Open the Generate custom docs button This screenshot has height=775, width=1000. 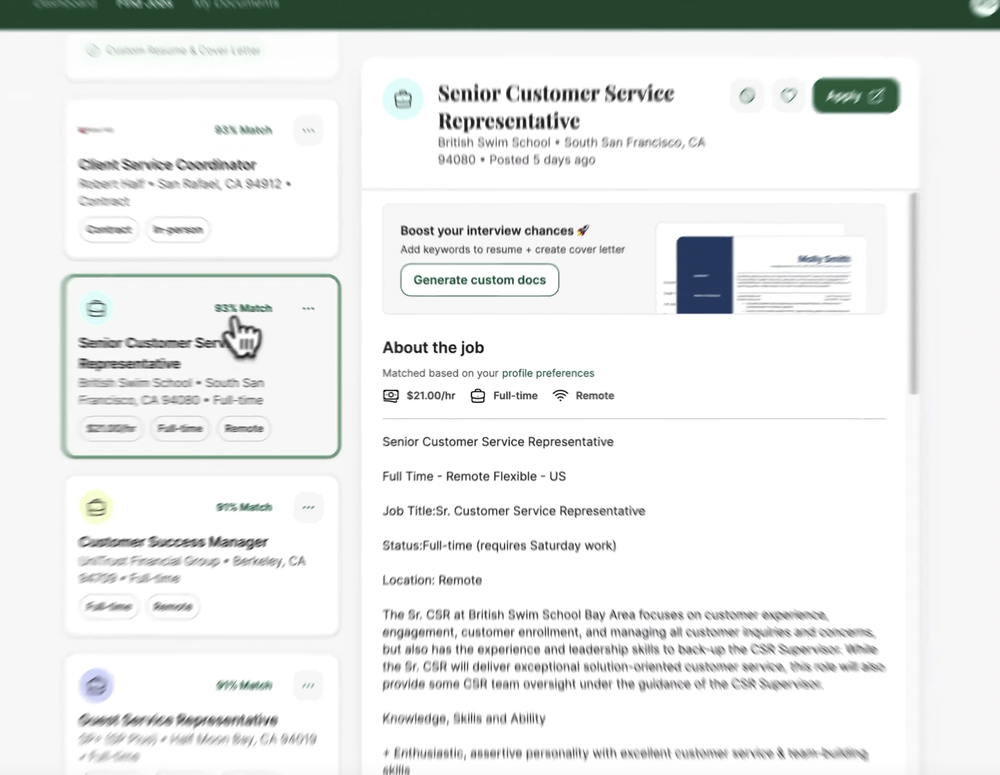479,280
